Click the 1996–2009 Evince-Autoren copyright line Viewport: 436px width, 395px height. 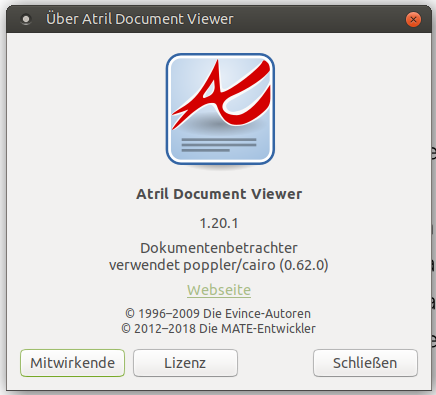(x=218, y=314)
